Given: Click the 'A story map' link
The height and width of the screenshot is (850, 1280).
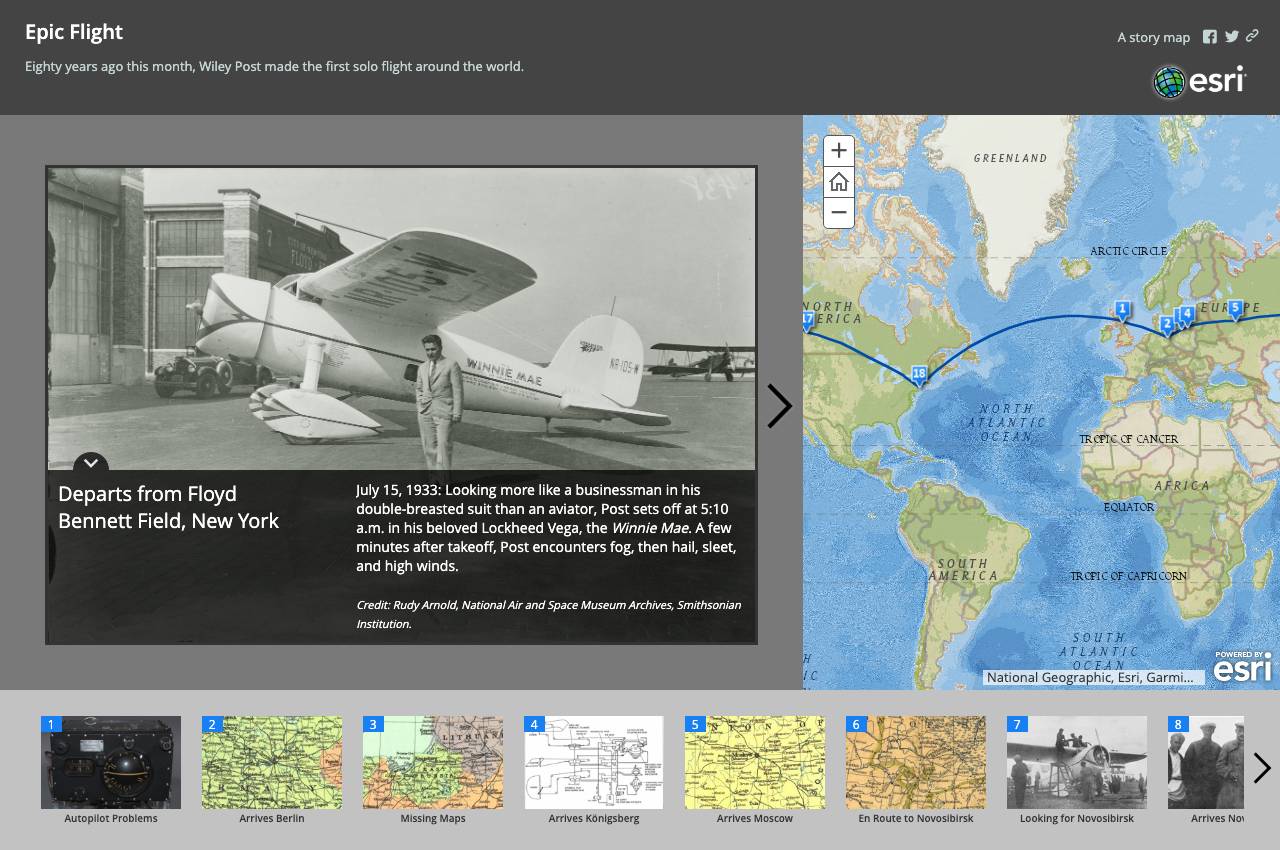Looking at the screenshot, I should tap(1153, 38).
